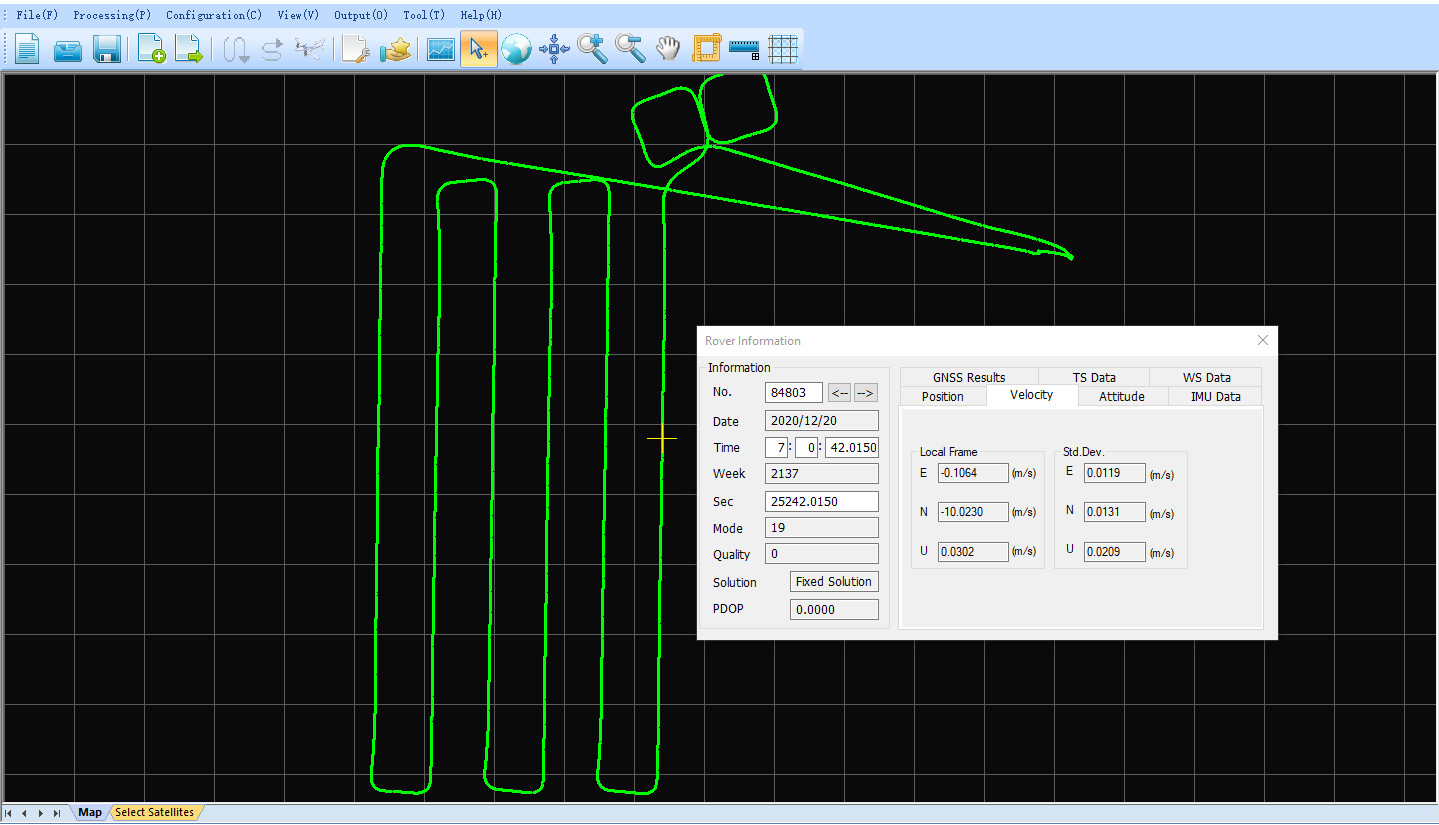This screenshot has width=1439, height=825.
Task: Click the blue ruler distance icon
Action: pos(745,49)
